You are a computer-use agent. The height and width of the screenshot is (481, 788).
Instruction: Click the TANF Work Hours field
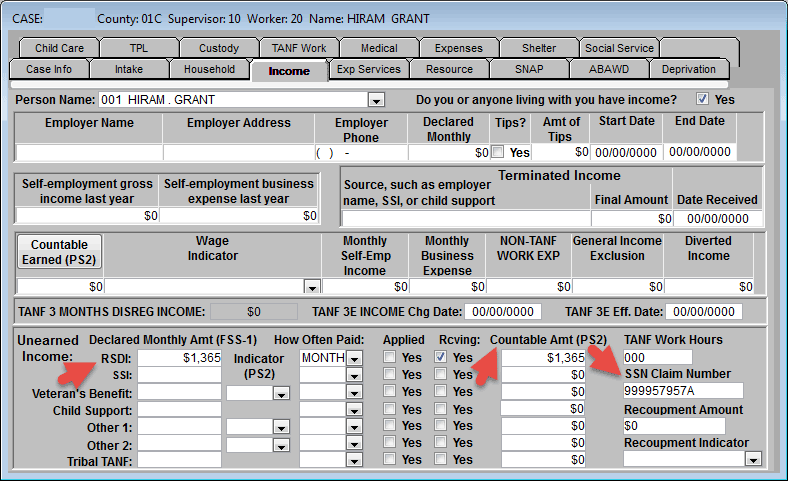tap(657, 357)
